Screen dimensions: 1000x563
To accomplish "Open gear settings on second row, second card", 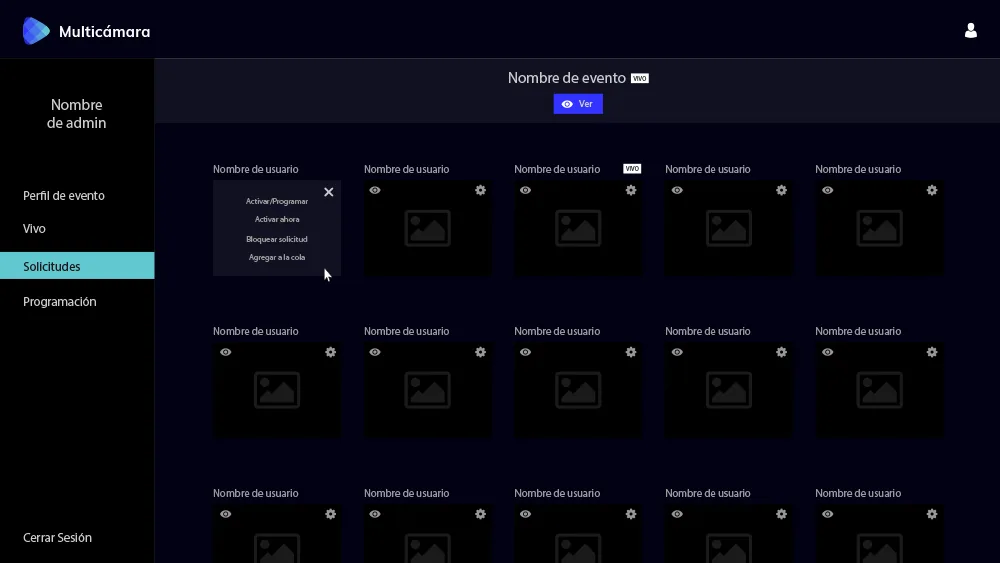I will tap(480, 352).
